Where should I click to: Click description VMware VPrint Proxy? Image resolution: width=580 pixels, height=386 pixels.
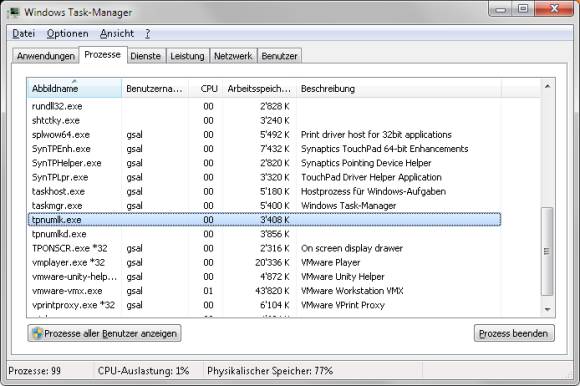pos(343,305)
